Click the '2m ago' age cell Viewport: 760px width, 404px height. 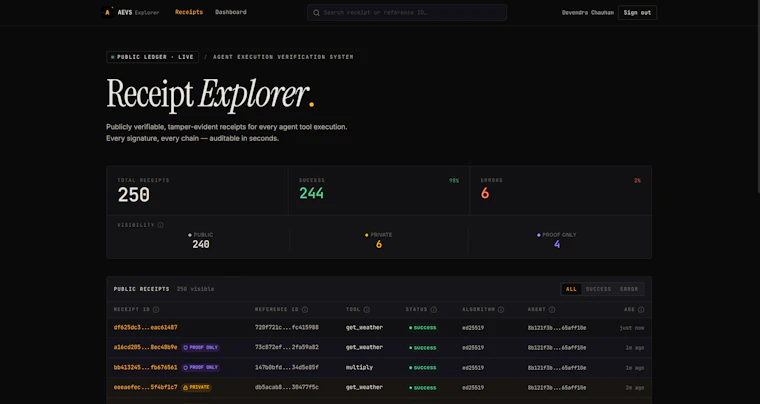634,388
